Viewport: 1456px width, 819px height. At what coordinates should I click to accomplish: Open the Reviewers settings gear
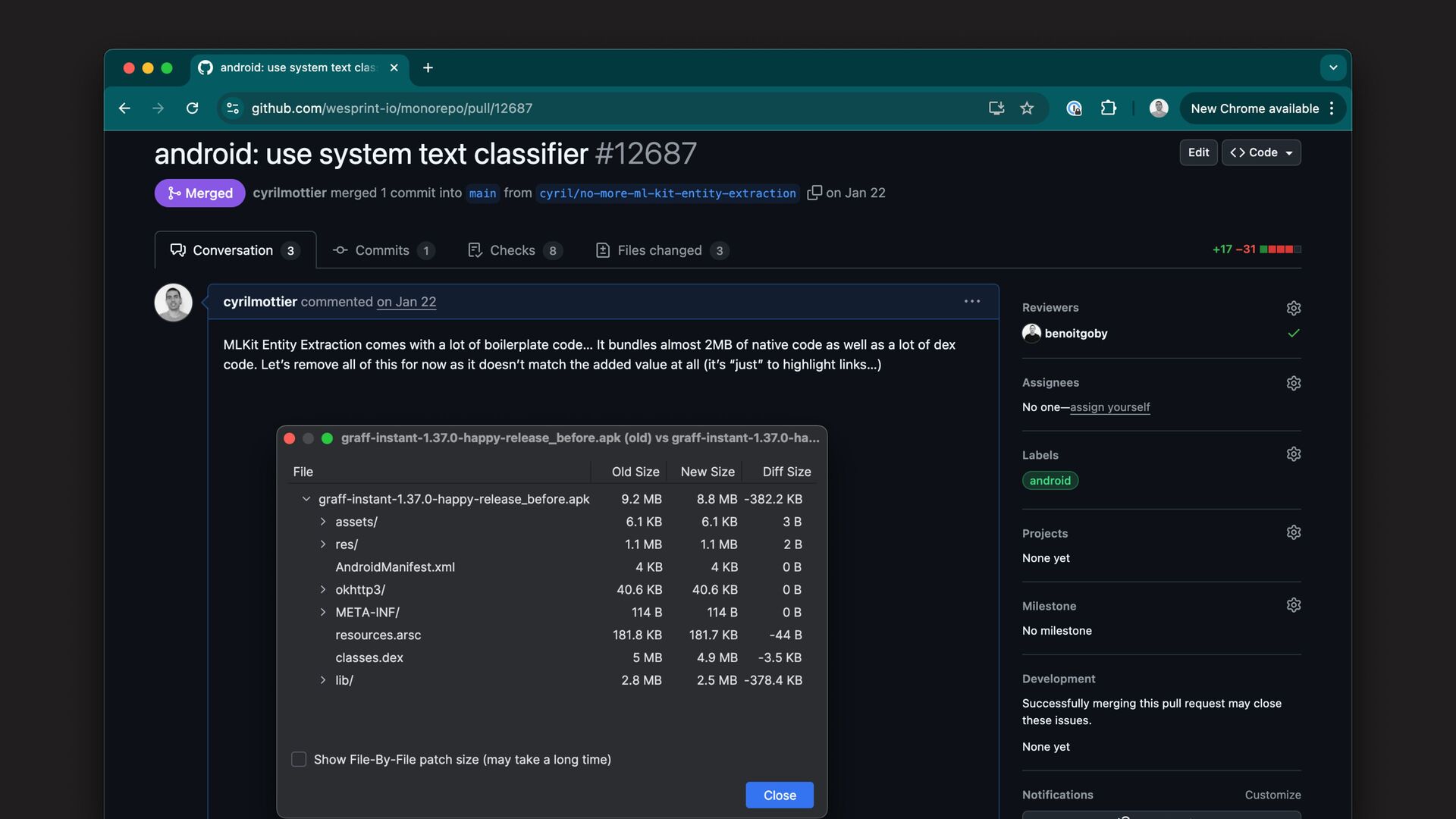click(1294, 308)
